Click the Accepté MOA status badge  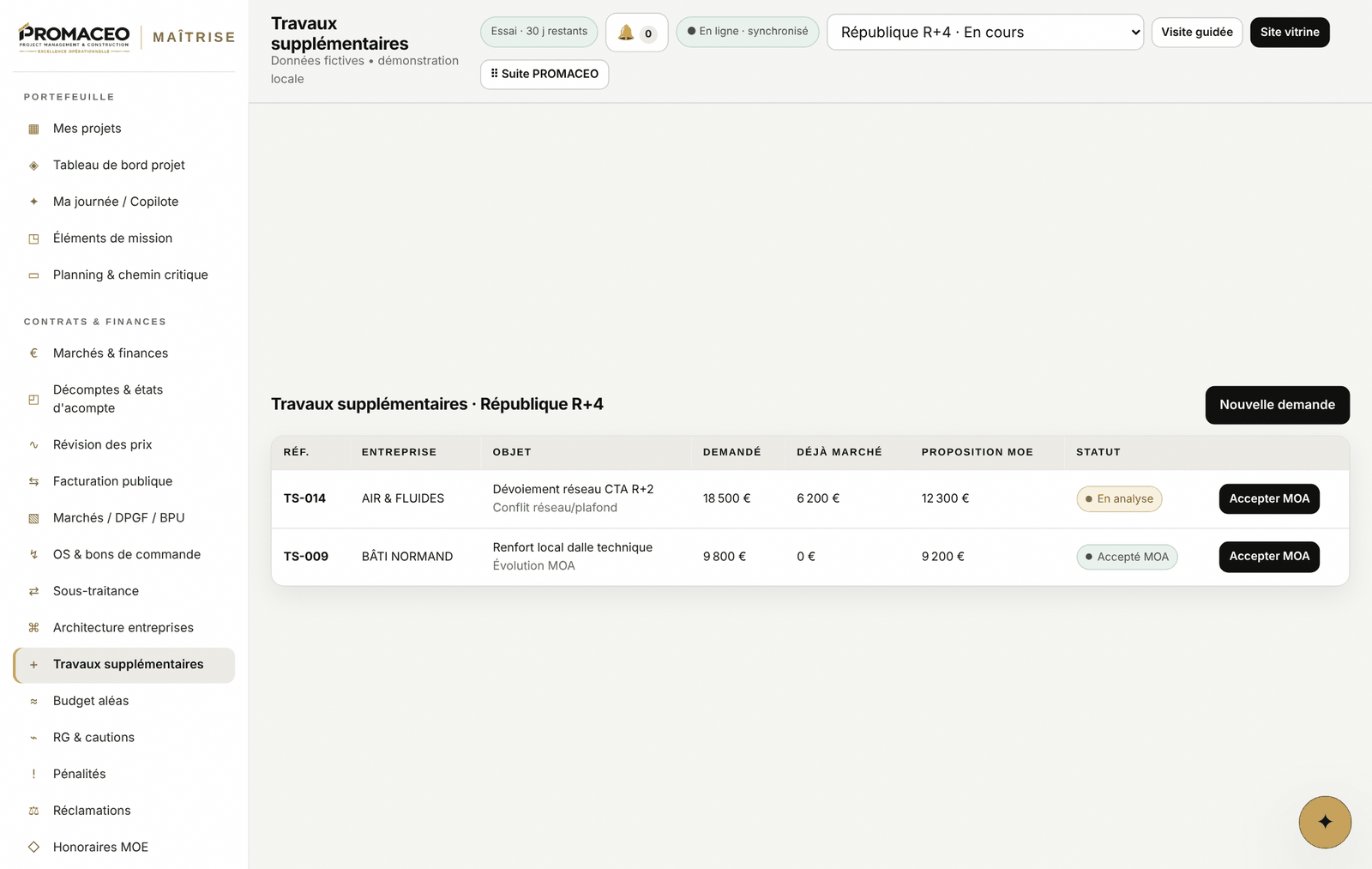click(1127, 557)
